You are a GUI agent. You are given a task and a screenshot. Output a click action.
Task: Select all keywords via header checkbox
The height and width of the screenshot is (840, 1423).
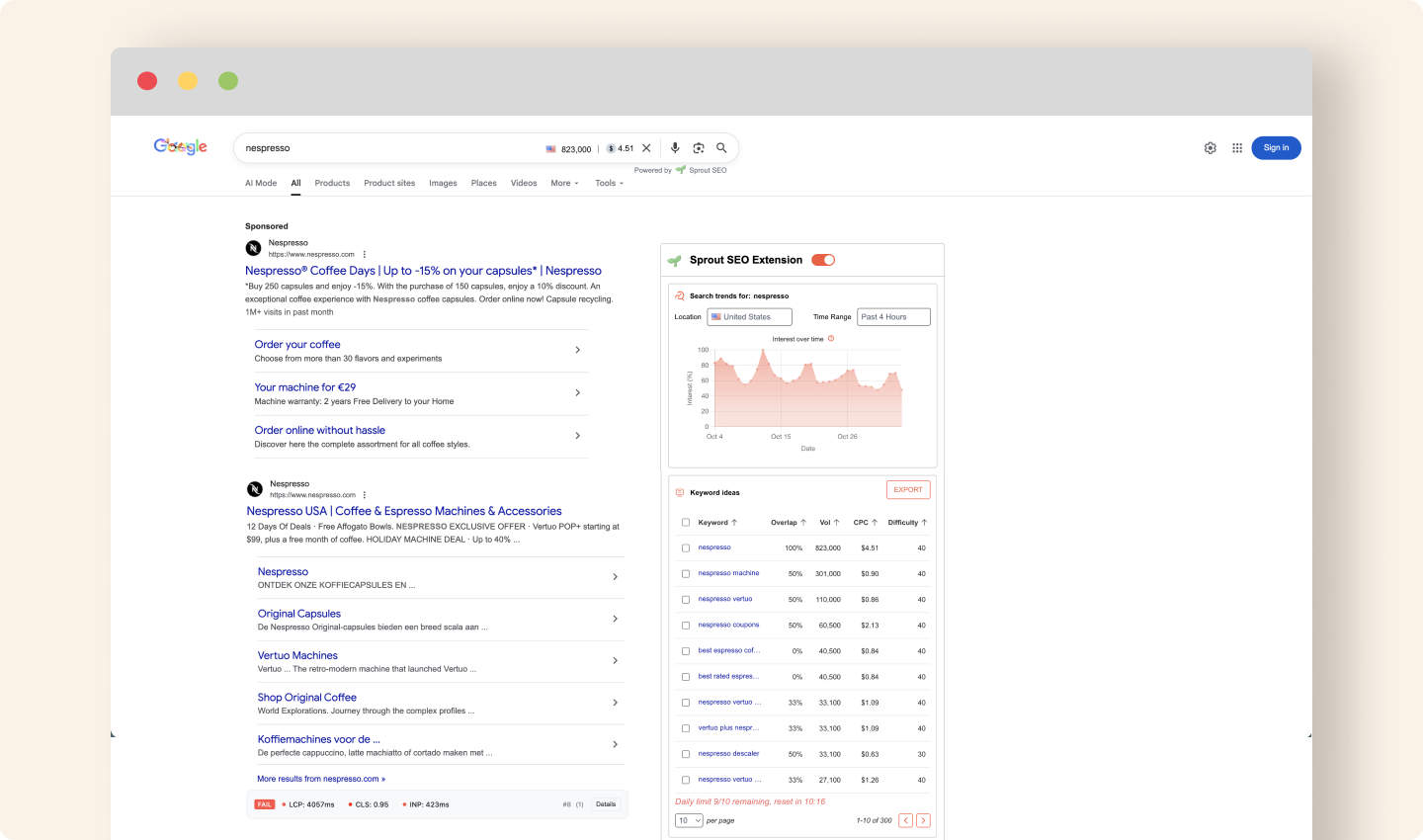tap(686, 522)
